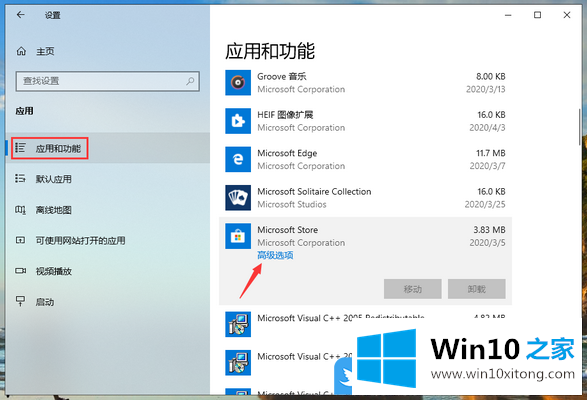This screenshot has width=587, height=400.
Task: Open the 主页 home icon
Action: pos(21,51)
